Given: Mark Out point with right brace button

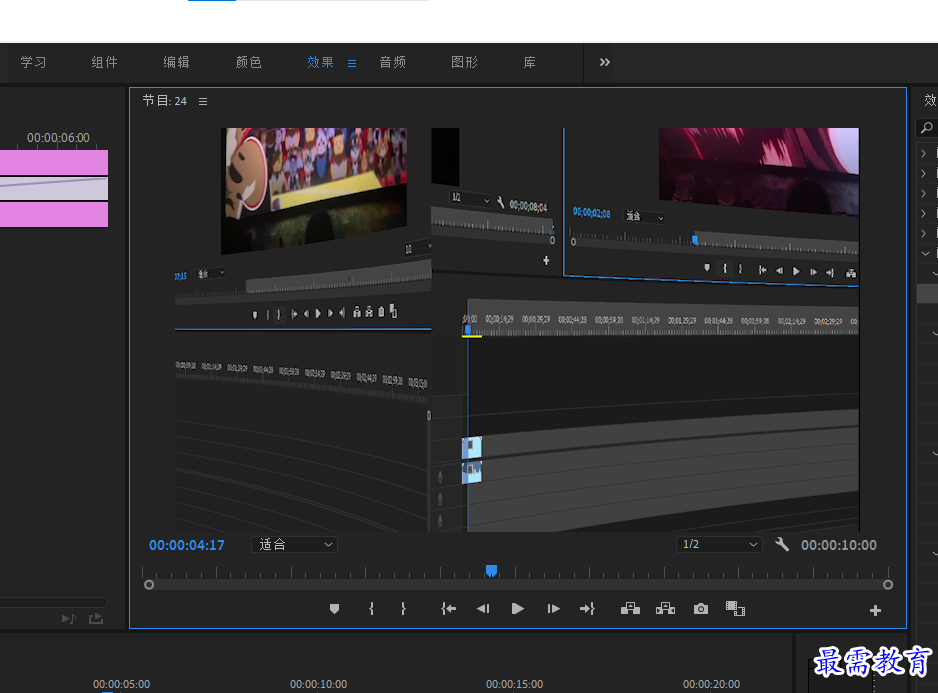Looking at the screenshot, I should coord(403,609).
